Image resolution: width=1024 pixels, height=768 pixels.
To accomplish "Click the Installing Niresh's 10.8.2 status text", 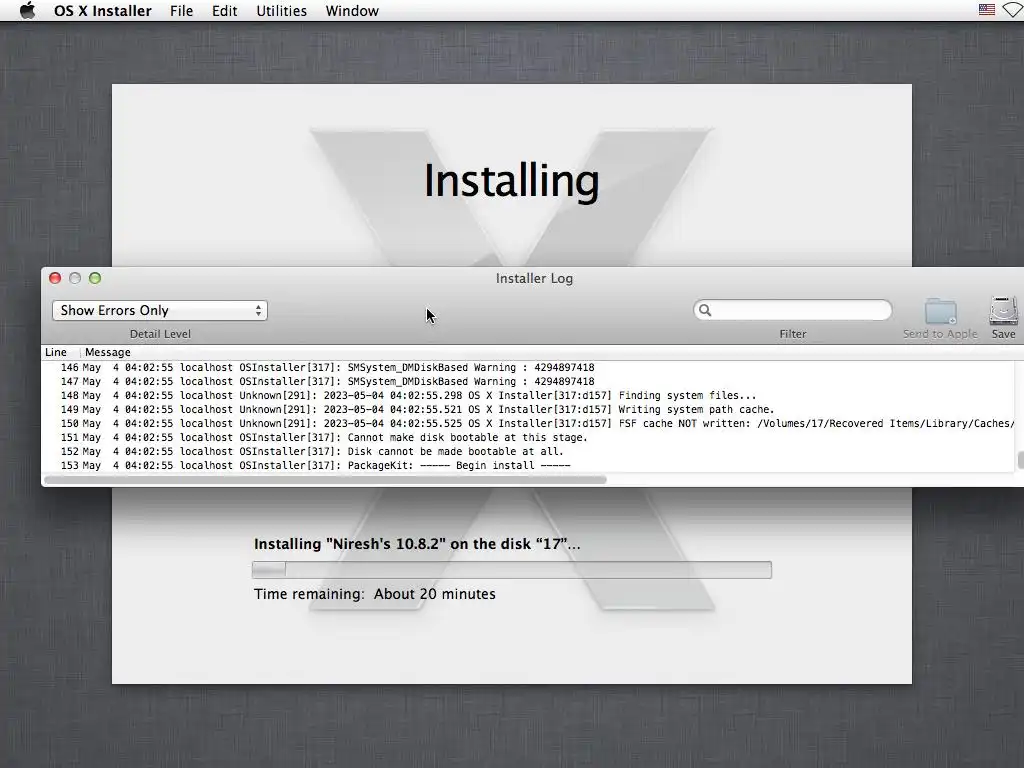I will coord(417,544).
